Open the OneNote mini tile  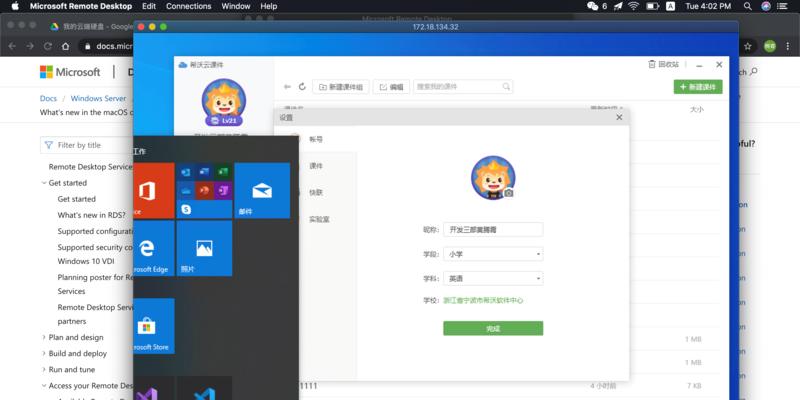pyautogui.click(x=223, y=191)
